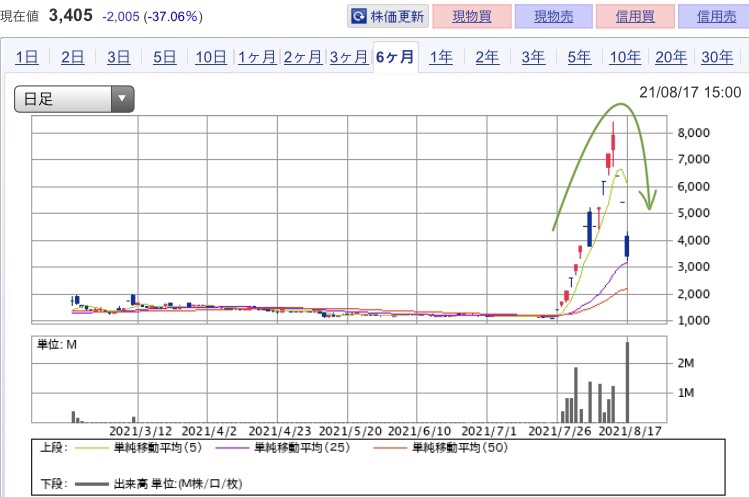The height and width of the screenshot is (497, 749).
Task: Switch to the 30年 period tab
Action: pyautogui.click(x=717, y=57)
